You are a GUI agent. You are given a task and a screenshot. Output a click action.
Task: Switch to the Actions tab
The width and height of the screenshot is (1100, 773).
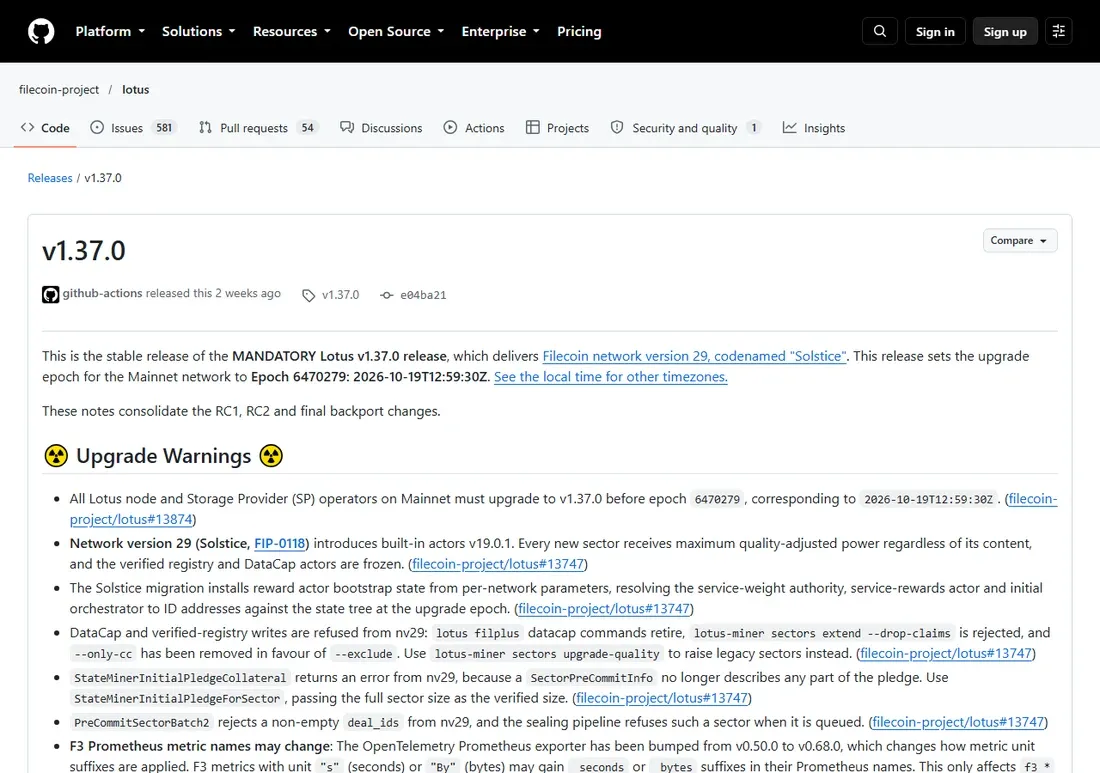[x=474, y=128]
